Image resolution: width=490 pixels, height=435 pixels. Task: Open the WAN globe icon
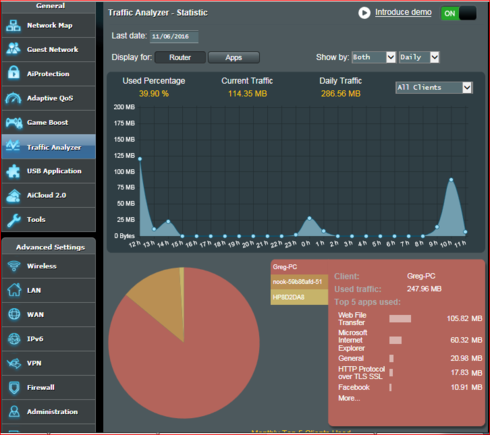[14, 314]
